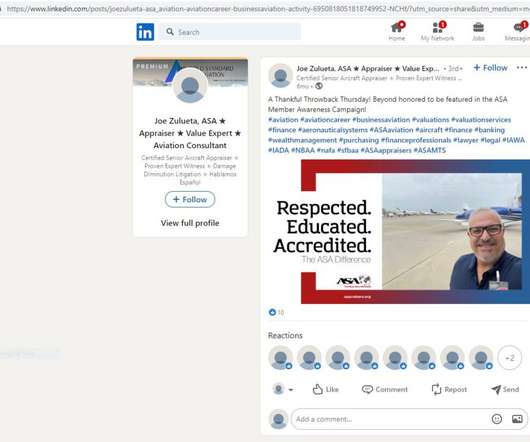Image resolution: width=530 pixels, height=442 pixels.
Task: Click the browser address bar URL
Action: click(267, 8)
